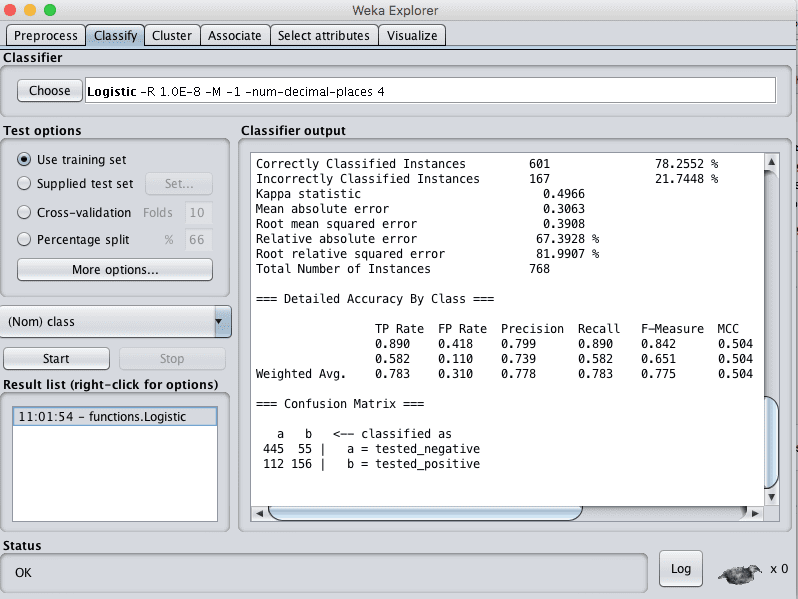This screenshot has height=599, width=798.
Task: Click the Precision column header
Action: (x=532, y=329)
